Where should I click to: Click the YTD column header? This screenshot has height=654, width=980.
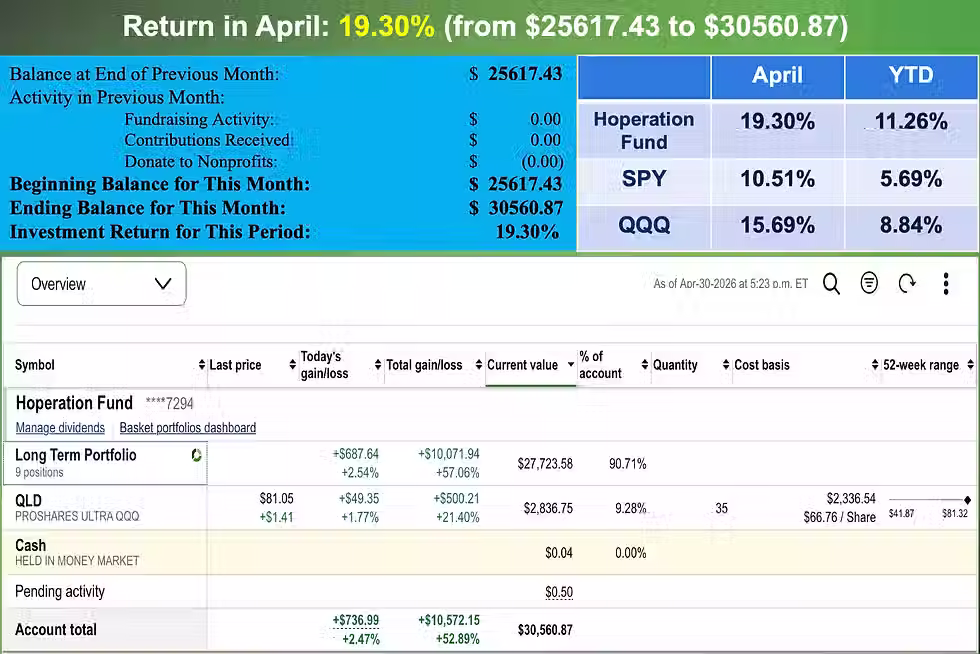coord(911,75)
